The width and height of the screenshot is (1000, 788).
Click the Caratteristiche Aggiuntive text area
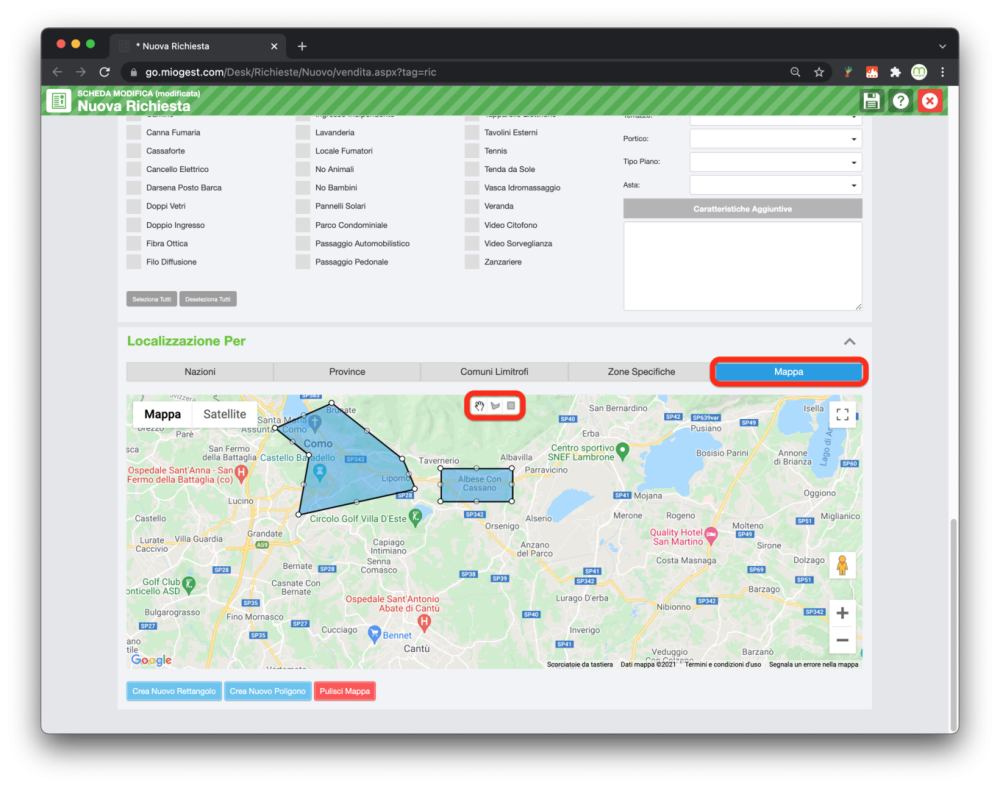click(x=742, y=266)
